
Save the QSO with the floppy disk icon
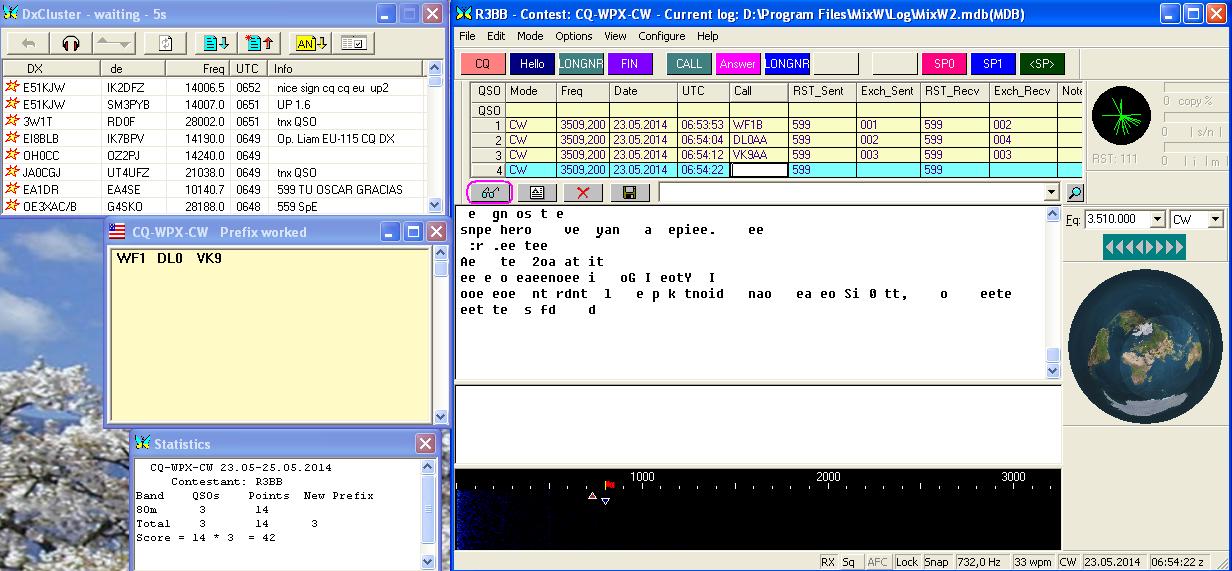click(x=629, y=192)
